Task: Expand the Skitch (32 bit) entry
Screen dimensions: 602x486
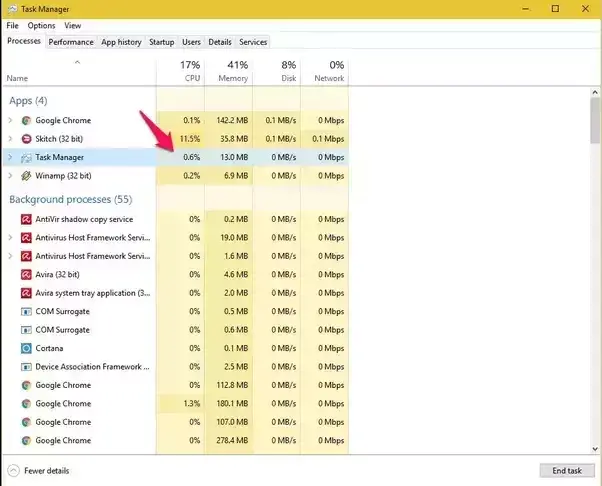Action: click(10, 139)
